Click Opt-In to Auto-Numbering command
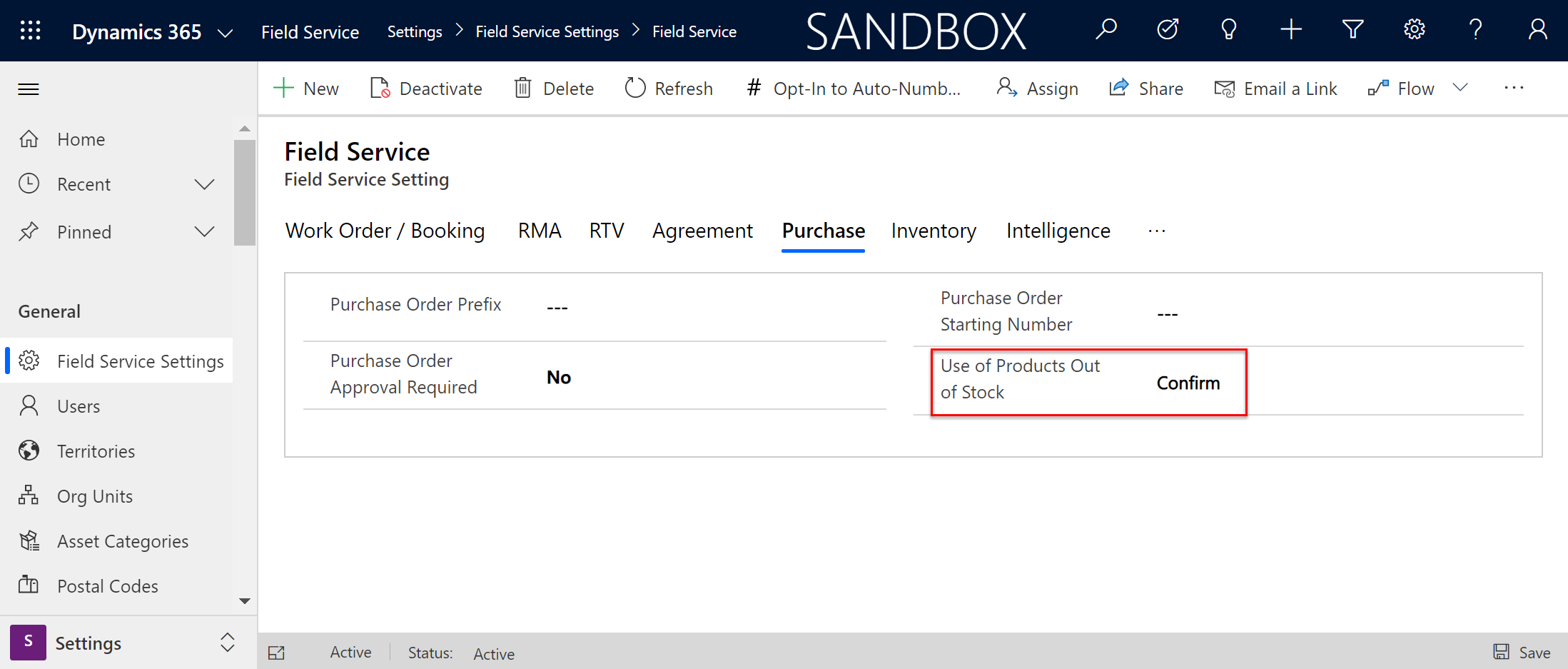 pyautogui.click(x=854, y=89)
